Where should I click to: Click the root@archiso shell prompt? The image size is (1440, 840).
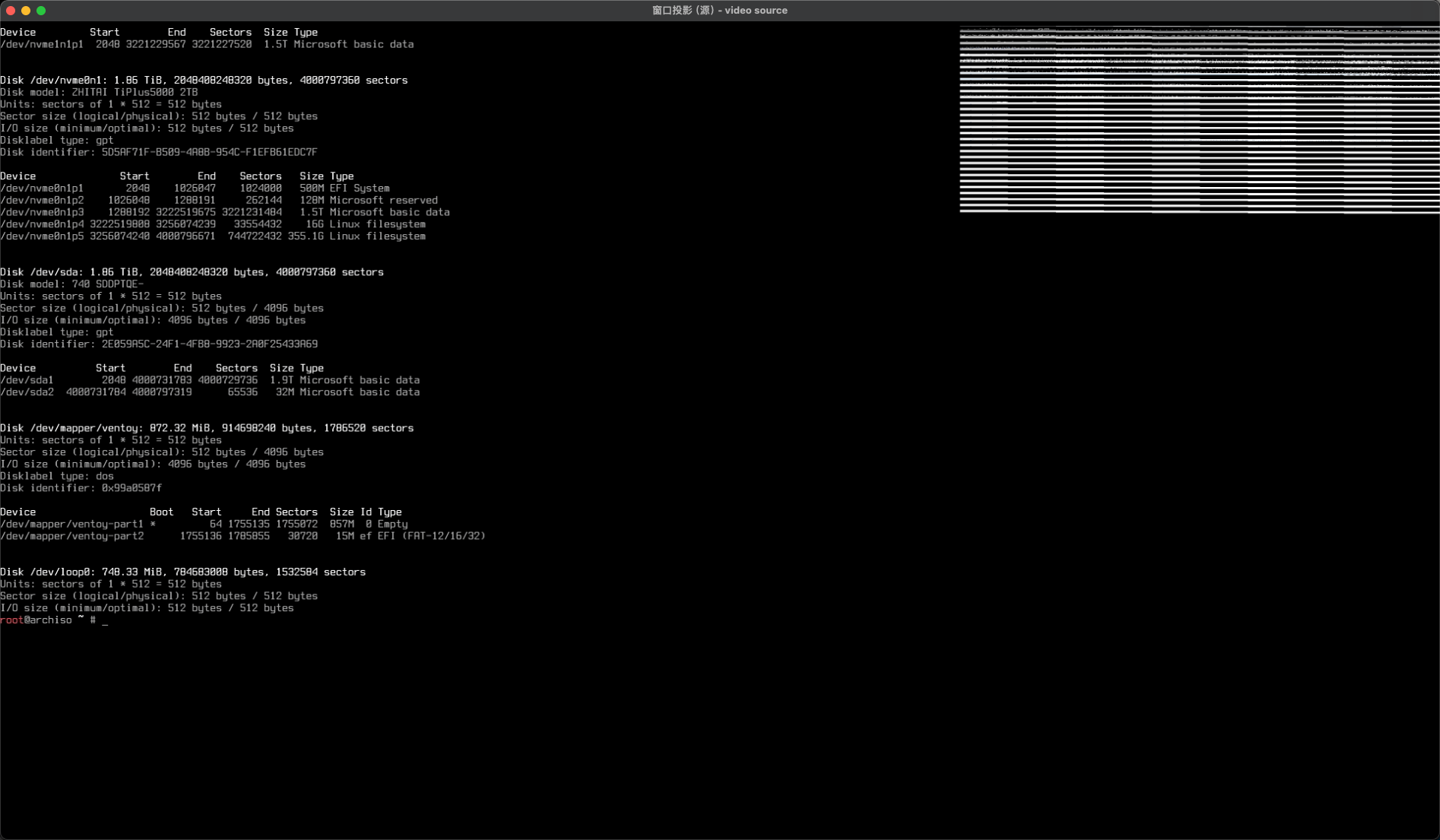click(x=48, y=621)
